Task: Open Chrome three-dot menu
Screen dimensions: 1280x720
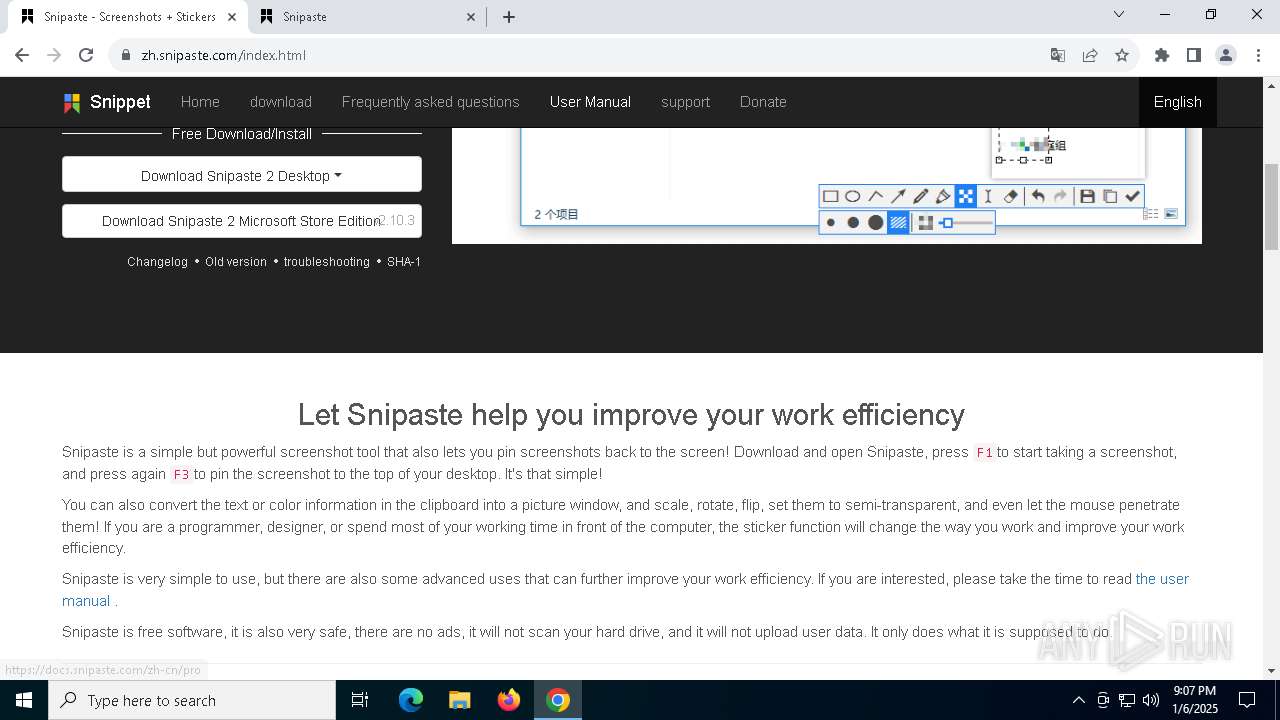Action: [x=1257, y=55]
